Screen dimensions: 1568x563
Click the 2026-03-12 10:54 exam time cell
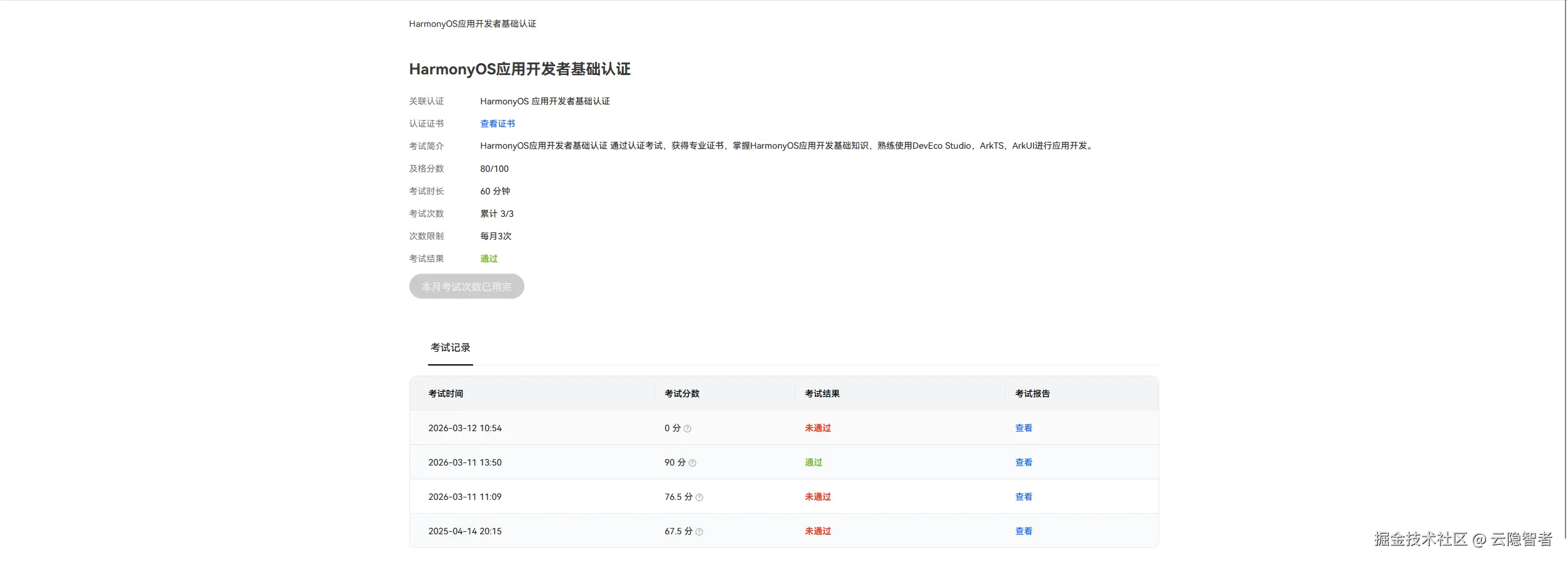[x=465, y=428]
